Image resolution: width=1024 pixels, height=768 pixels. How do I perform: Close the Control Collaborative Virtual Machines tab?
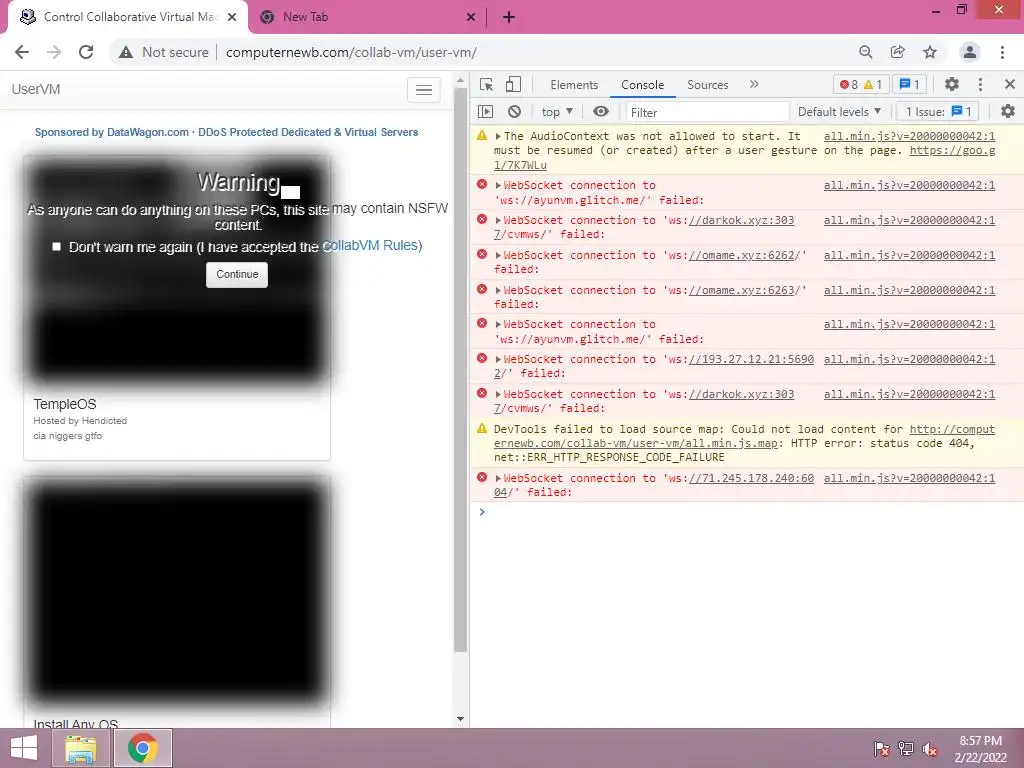point(232,18)
